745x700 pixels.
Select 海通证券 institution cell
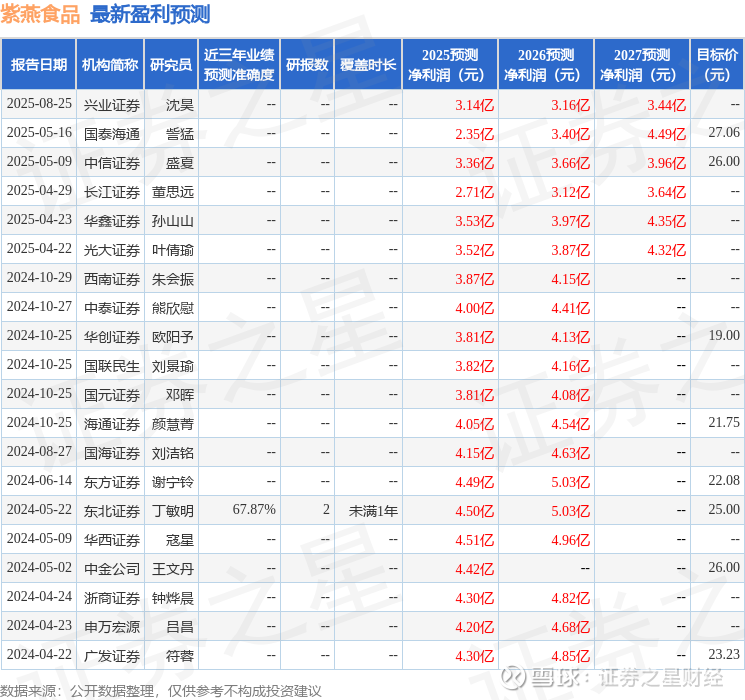pyautogui.click(x=112, y=424)
